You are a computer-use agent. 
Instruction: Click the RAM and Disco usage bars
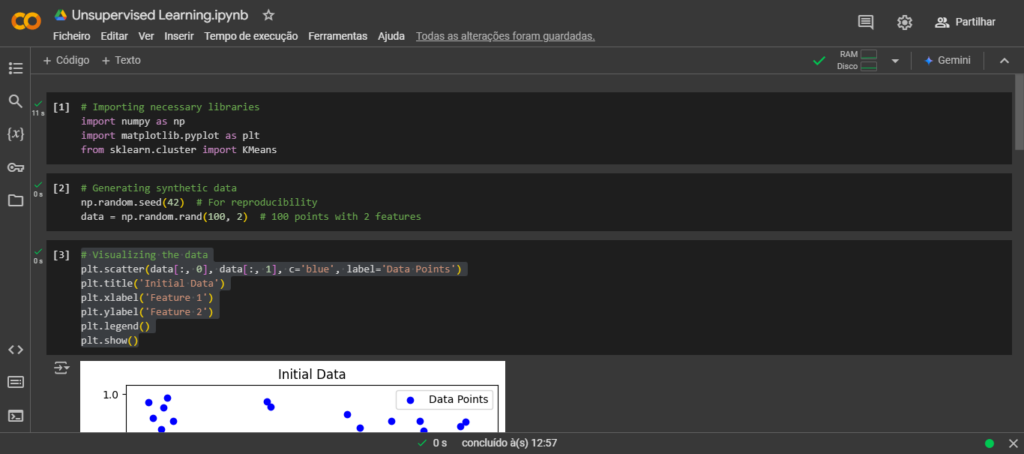858,60
